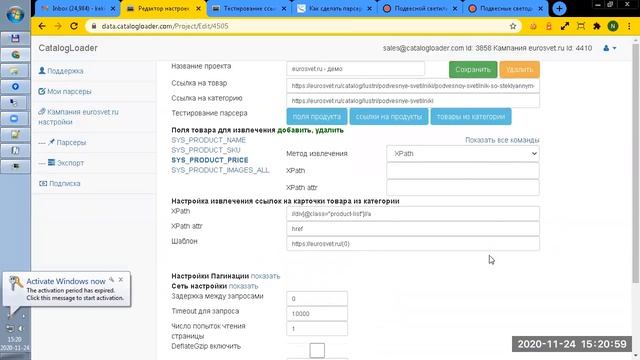Click the Название проекта input
The height and width of the screenshot is (360, 640).
coord(356,69)
